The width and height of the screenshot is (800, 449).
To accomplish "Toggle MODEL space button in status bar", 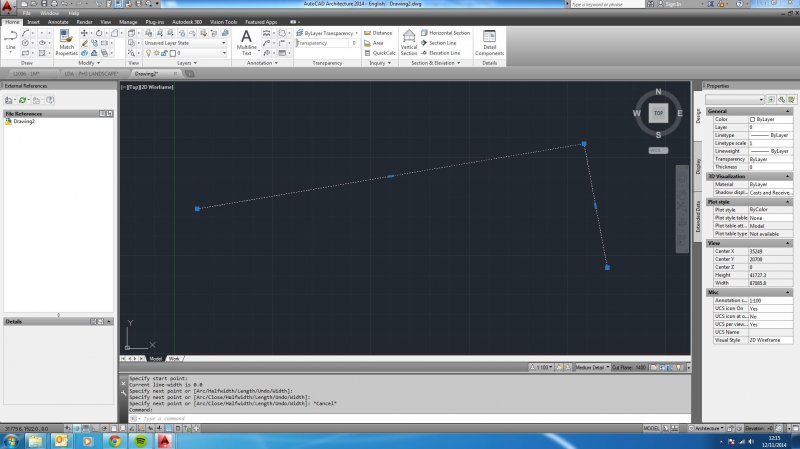I will point(651,429).
